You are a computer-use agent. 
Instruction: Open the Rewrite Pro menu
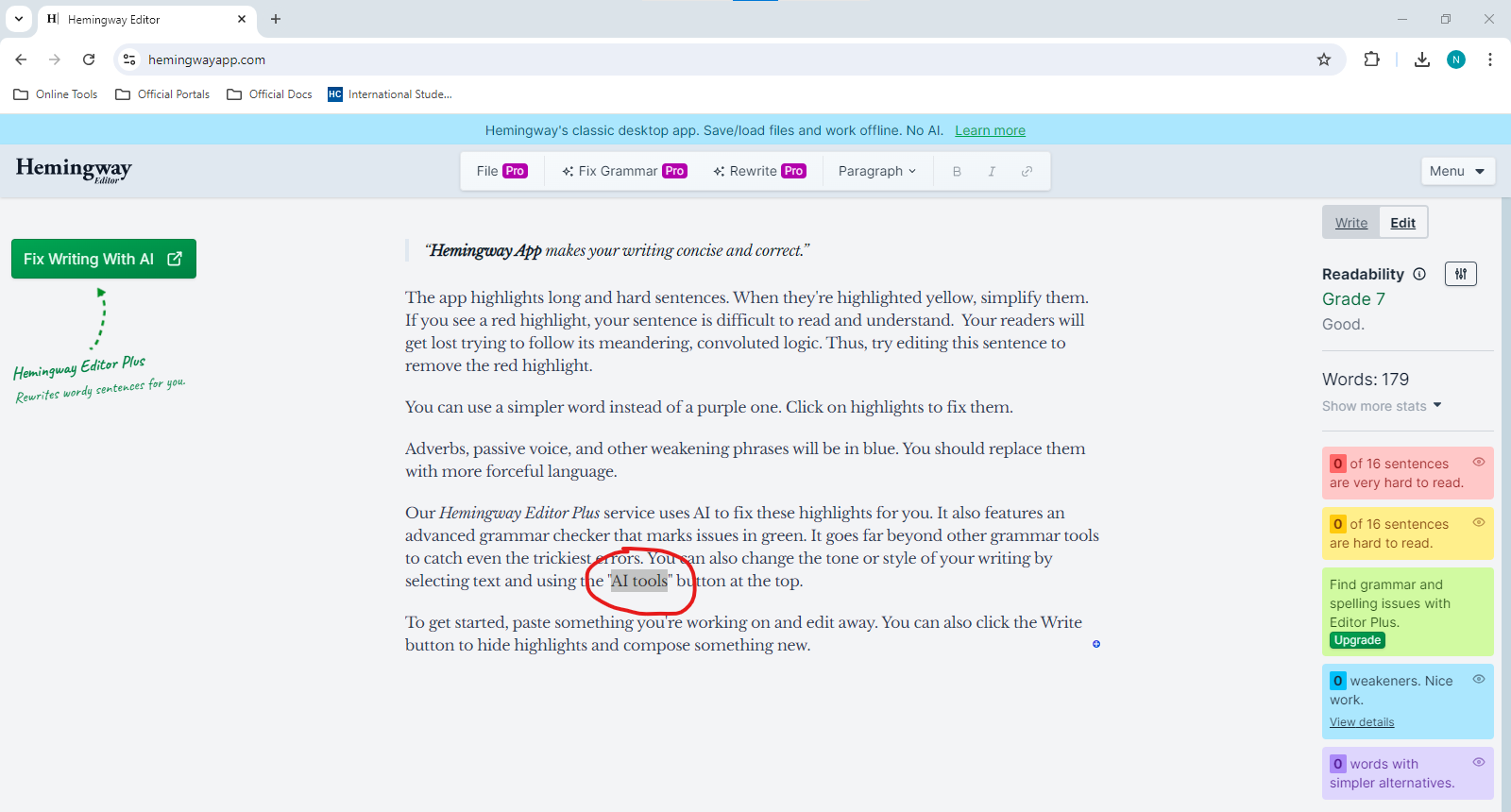tap(759, 171)
